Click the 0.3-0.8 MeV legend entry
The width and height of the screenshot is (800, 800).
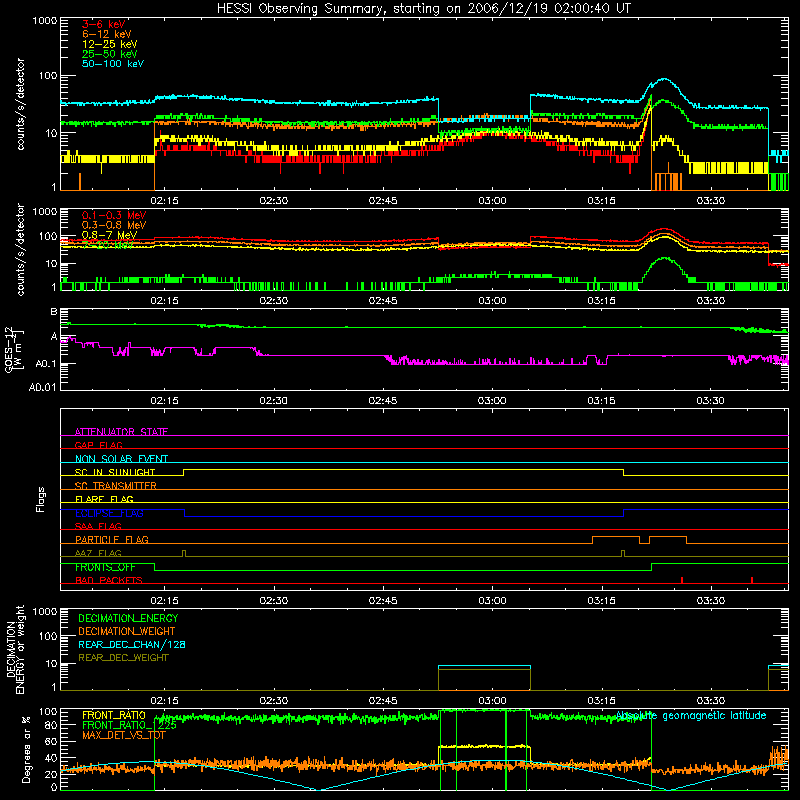click(x=114, y=225)
